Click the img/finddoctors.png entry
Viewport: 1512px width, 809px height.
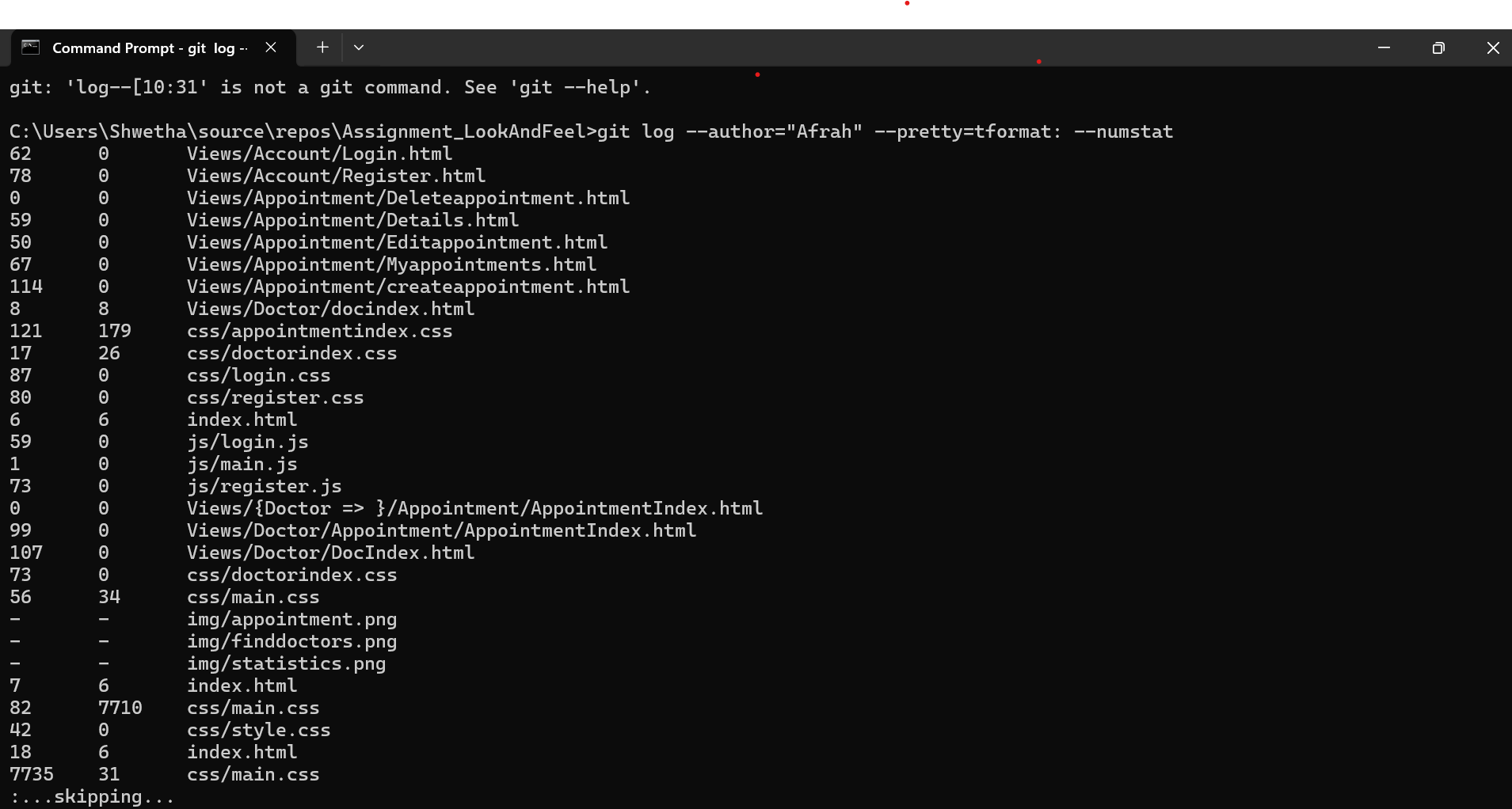pyautogui.click(x=291, y=641)
